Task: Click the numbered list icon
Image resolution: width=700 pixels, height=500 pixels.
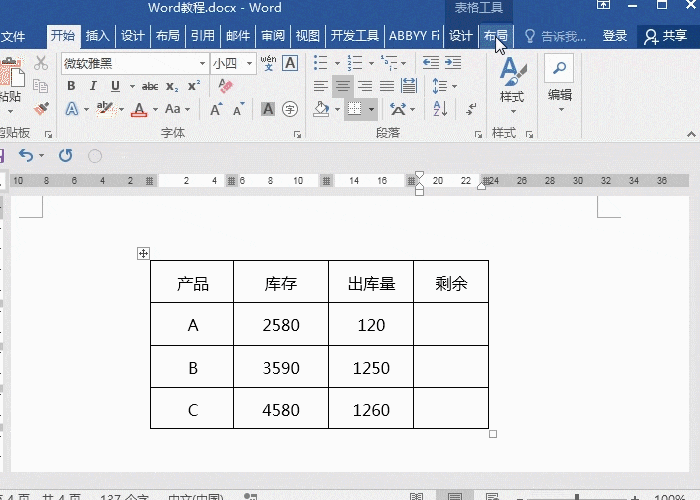Action: tap(354, 63)
